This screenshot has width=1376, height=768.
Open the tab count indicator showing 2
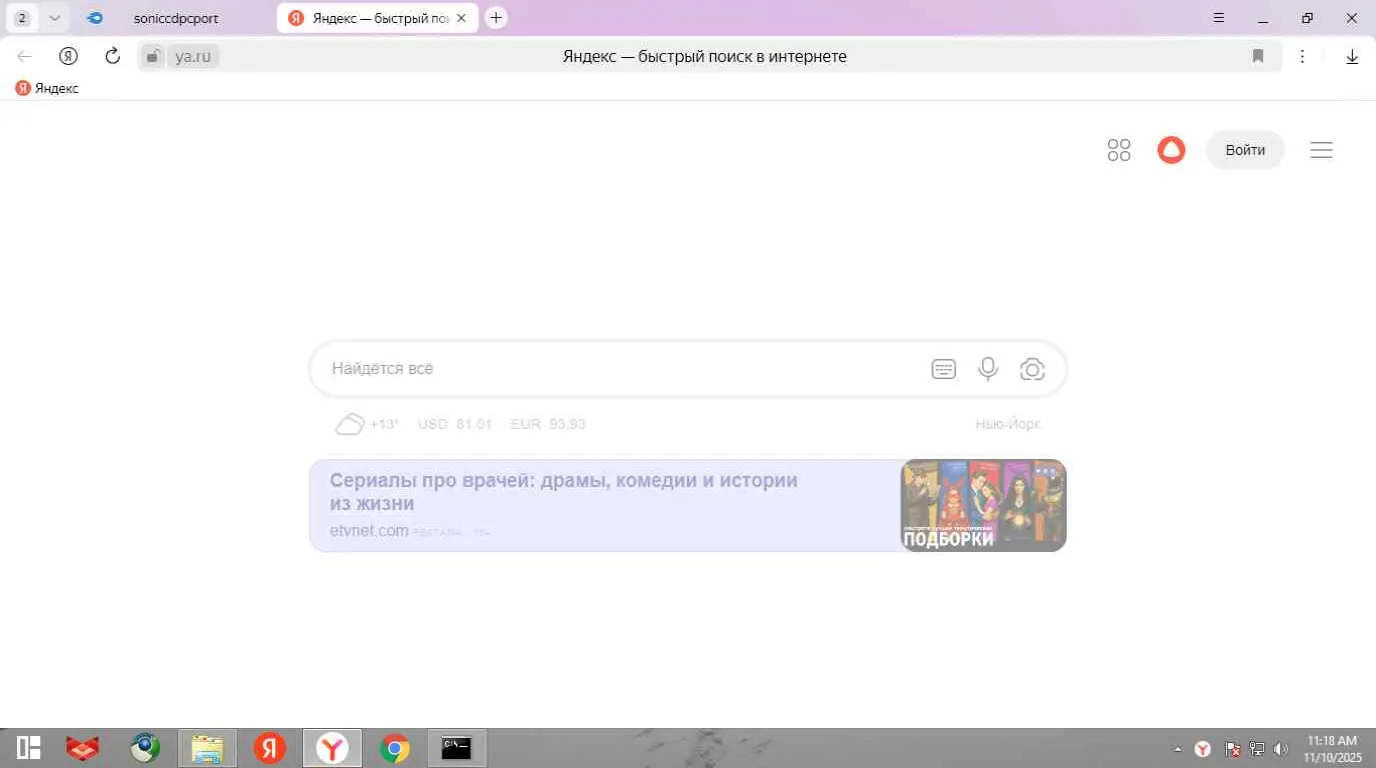tap(22, 18)
